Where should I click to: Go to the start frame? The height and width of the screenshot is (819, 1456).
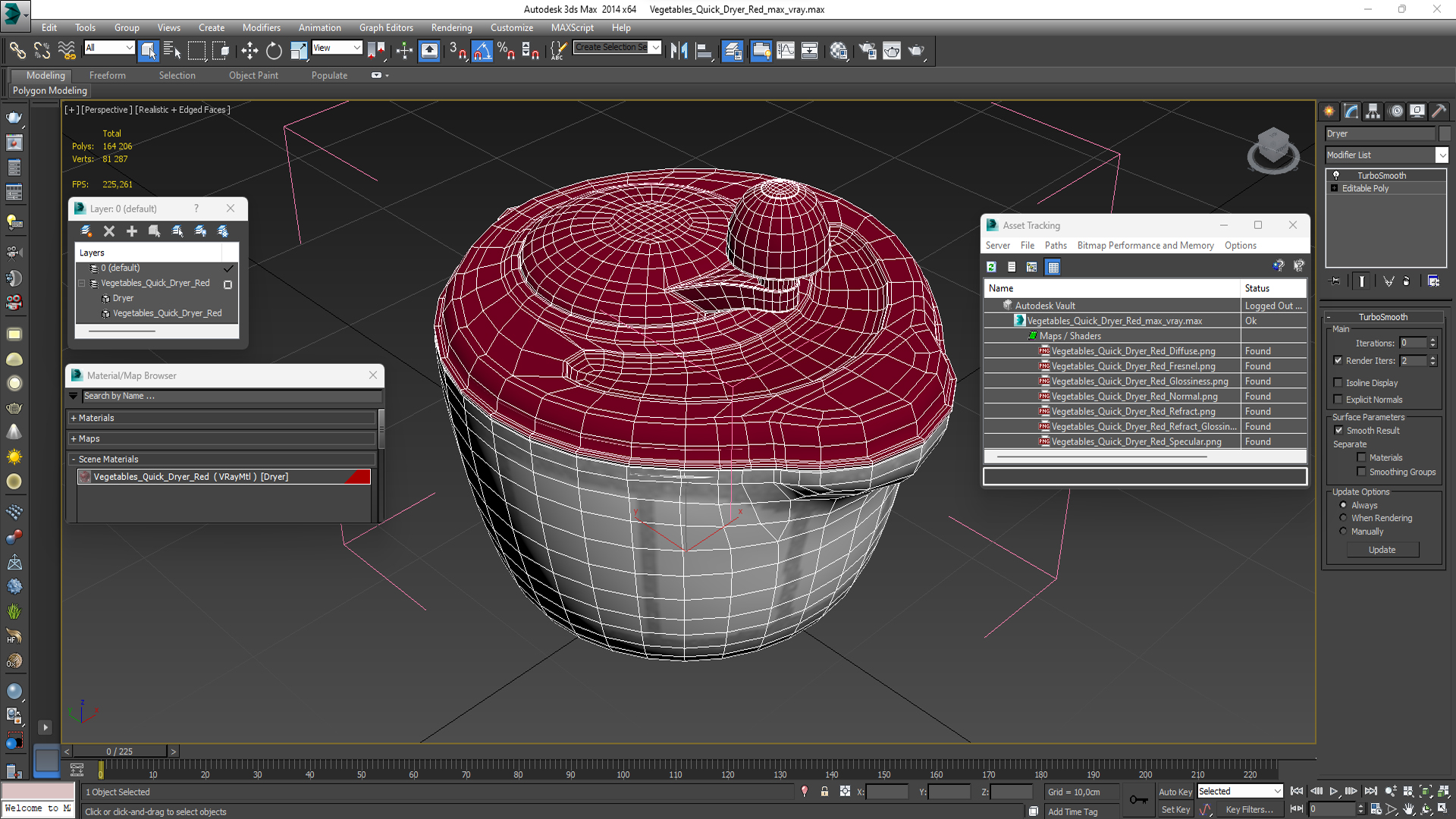[1297, 791]
